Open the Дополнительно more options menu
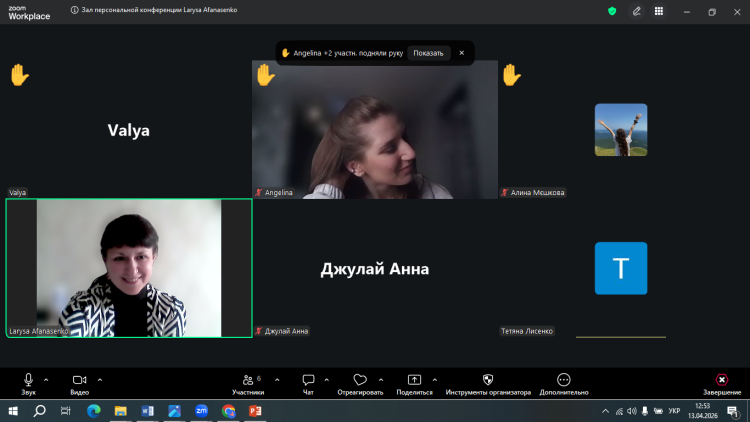This screenshot has width=750, height=422. 563,381
